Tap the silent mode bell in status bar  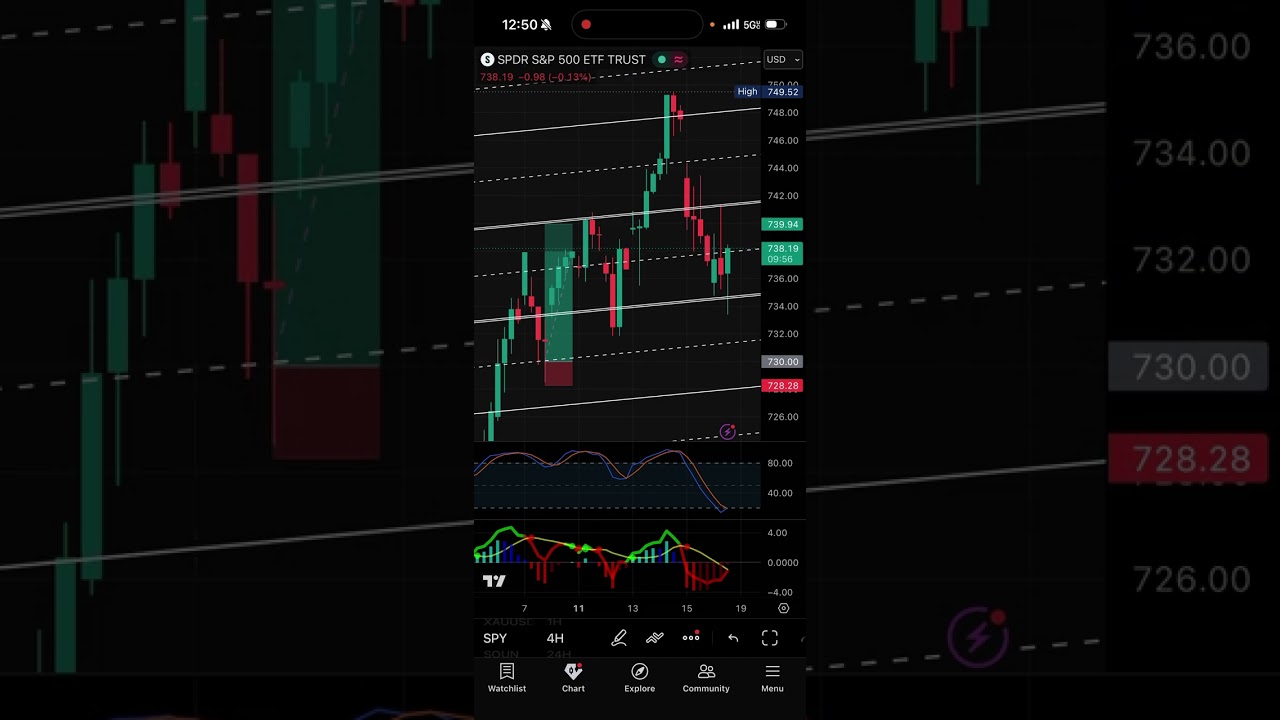[x=546, y=25]
